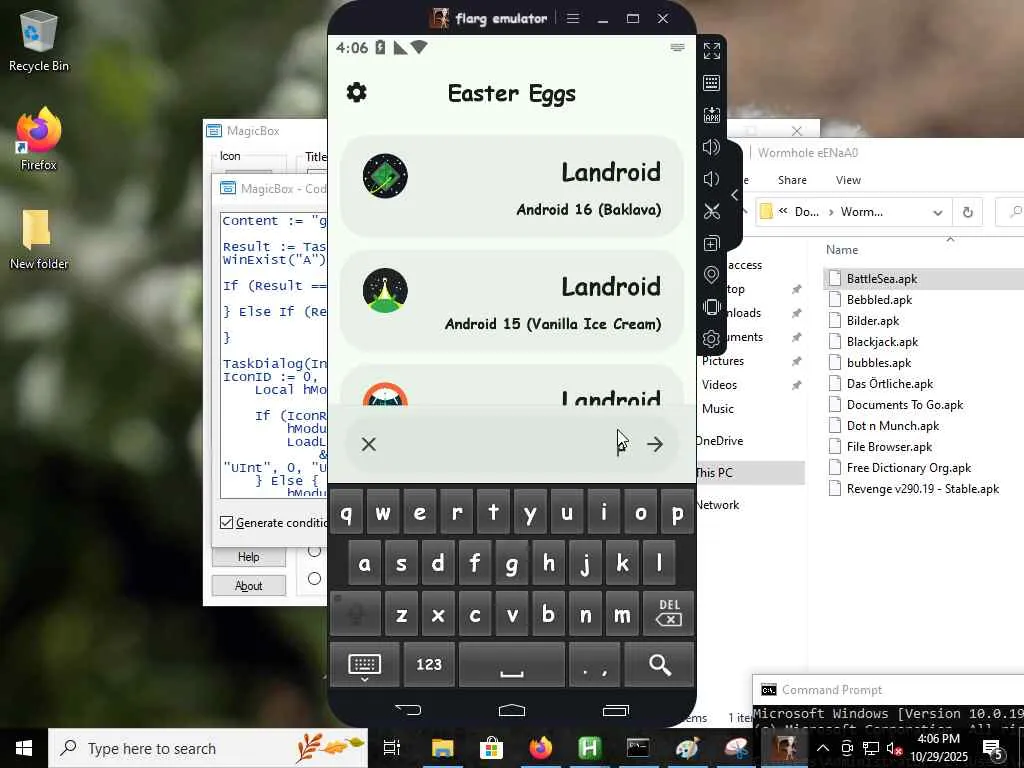1024x768 pixels.
Task: Open emulator settings gear in sidebar
Action: click(x=712, y=339)
